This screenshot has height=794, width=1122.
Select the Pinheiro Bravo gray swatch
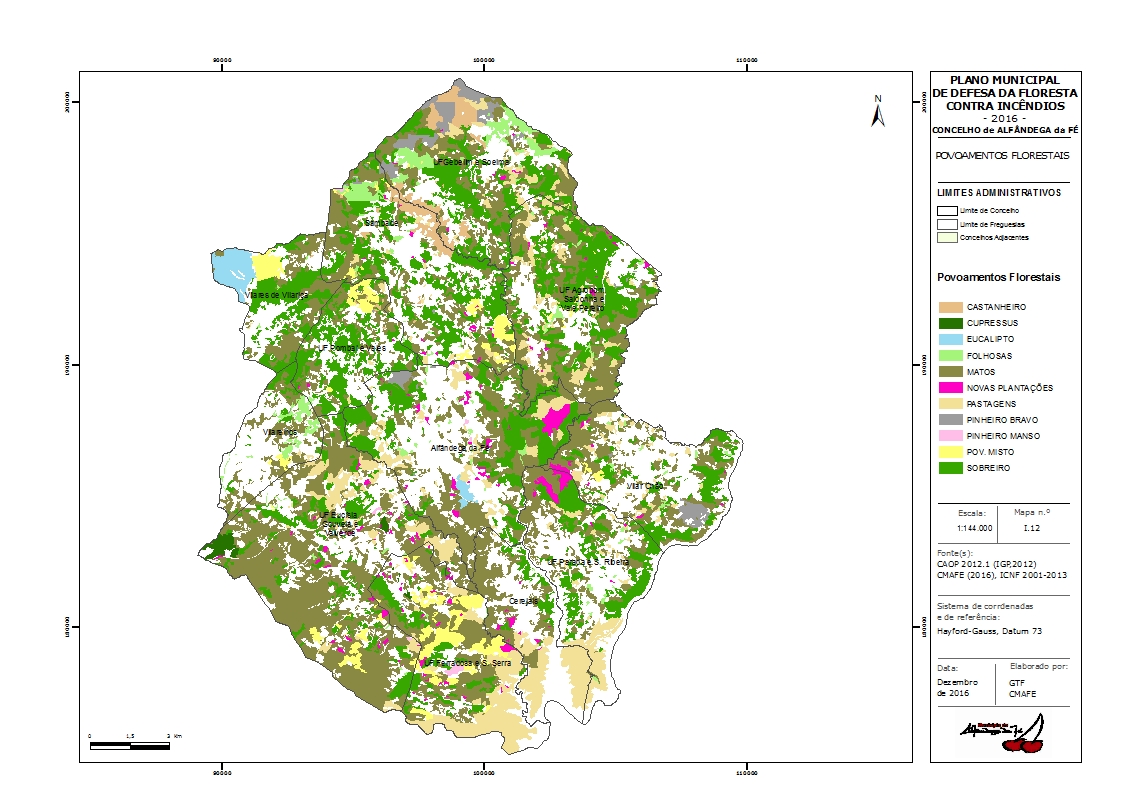[950, 420]
